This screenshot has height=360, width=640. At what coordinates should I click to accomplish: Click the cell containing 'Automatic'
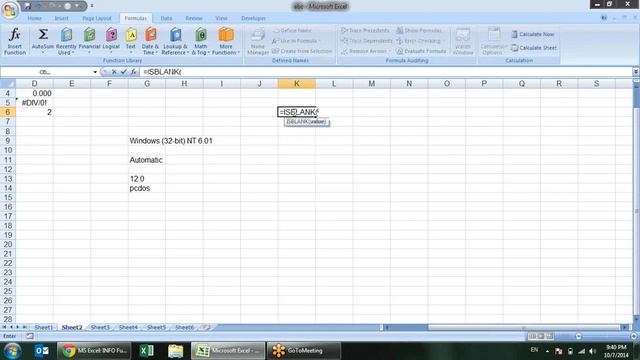tap(146, 160)
